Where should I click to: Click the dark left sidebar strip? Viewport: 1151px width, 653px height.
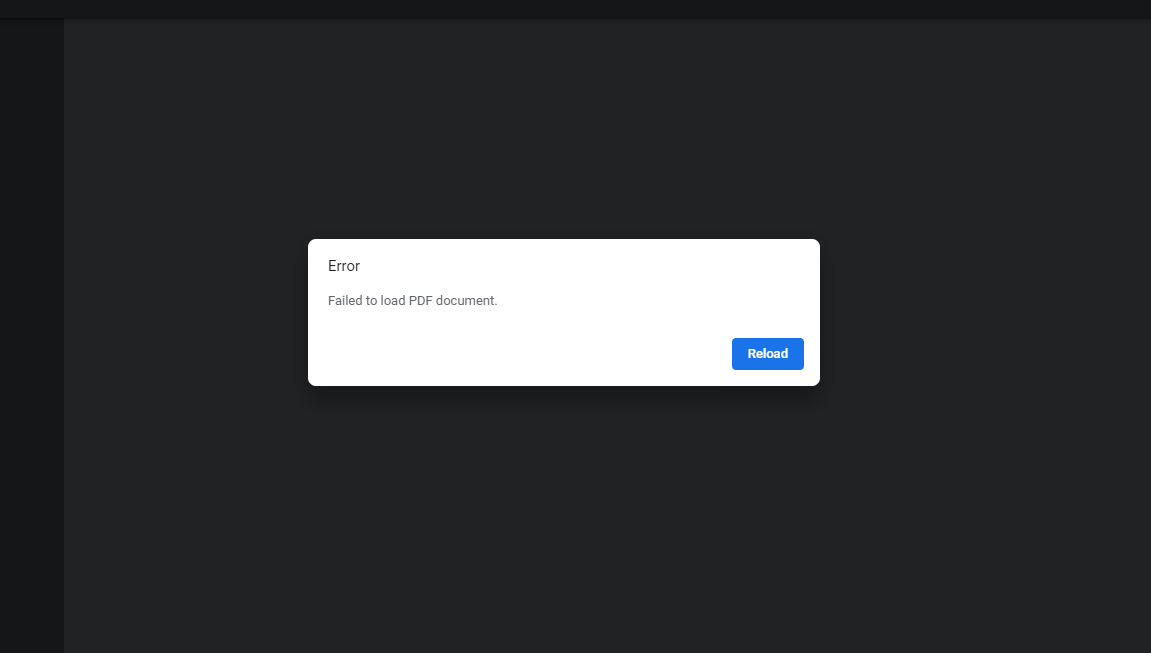(31, 300)
